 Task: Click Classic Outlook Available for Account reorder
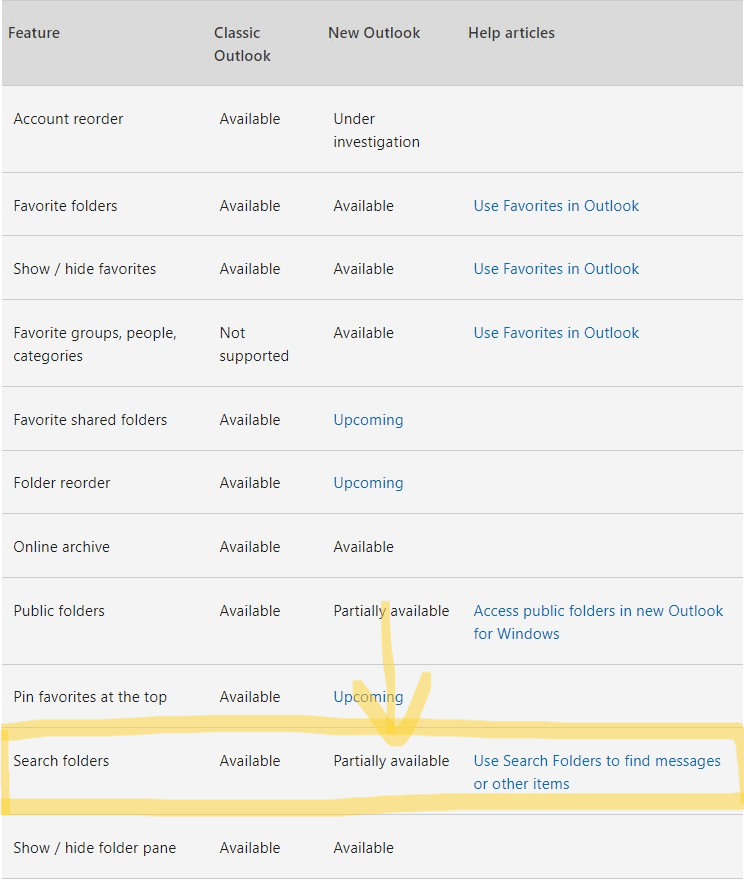click(x=250, y=119)
